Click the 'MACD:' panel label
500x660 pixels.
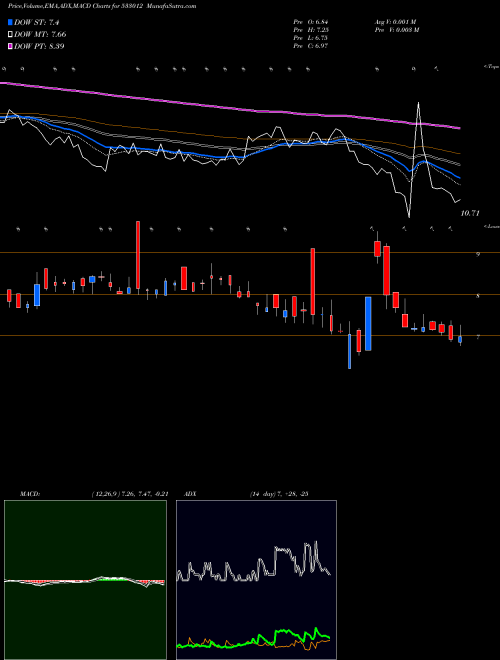pos(30,494)
